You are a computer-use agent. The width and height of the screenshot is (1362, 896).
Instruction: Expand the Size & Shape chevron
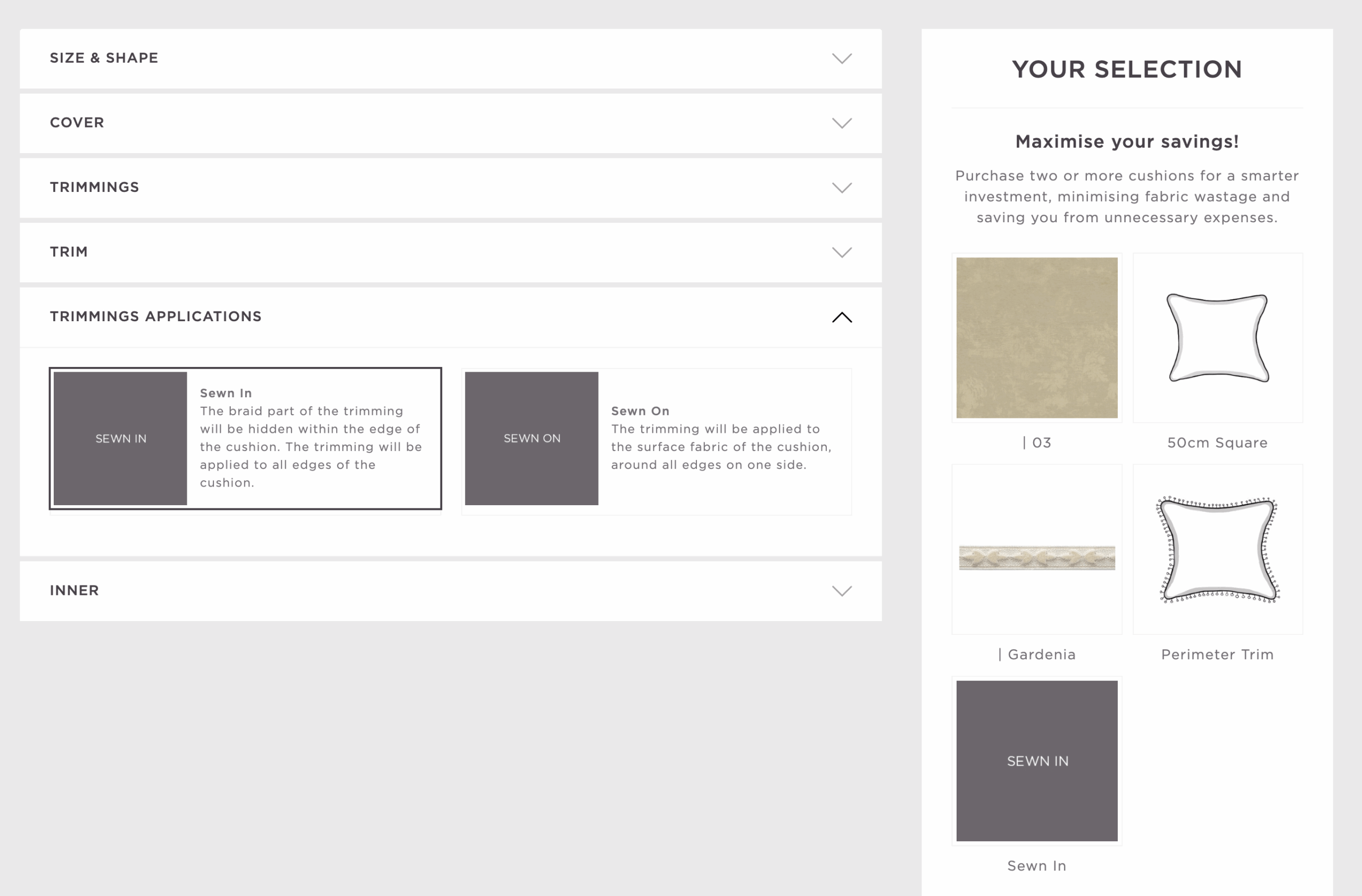click(x=841, y=58)
